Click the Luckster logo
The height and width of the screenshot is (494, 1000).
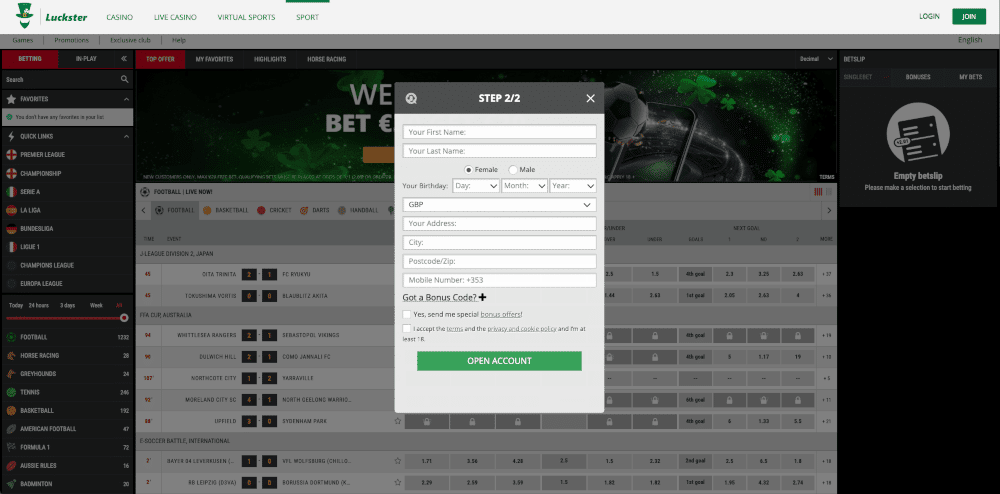47,17
